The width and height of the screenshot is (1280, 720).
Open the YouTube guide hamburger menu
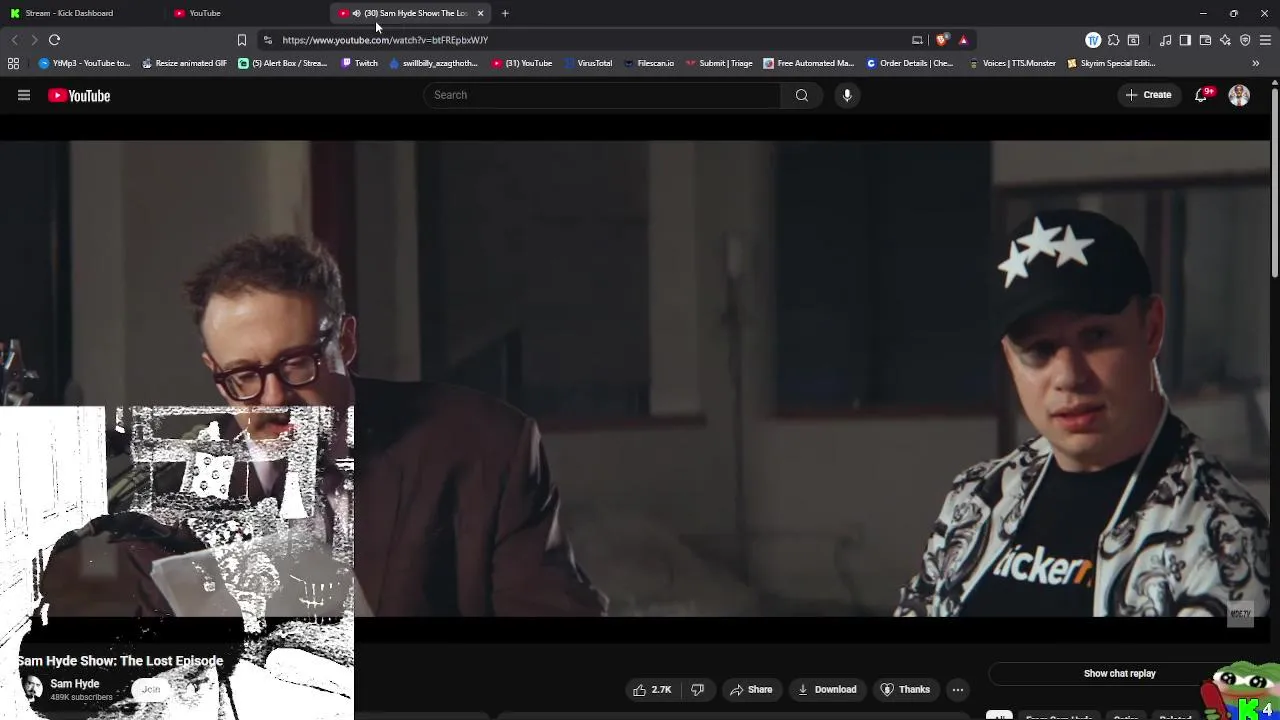(24, 95)
